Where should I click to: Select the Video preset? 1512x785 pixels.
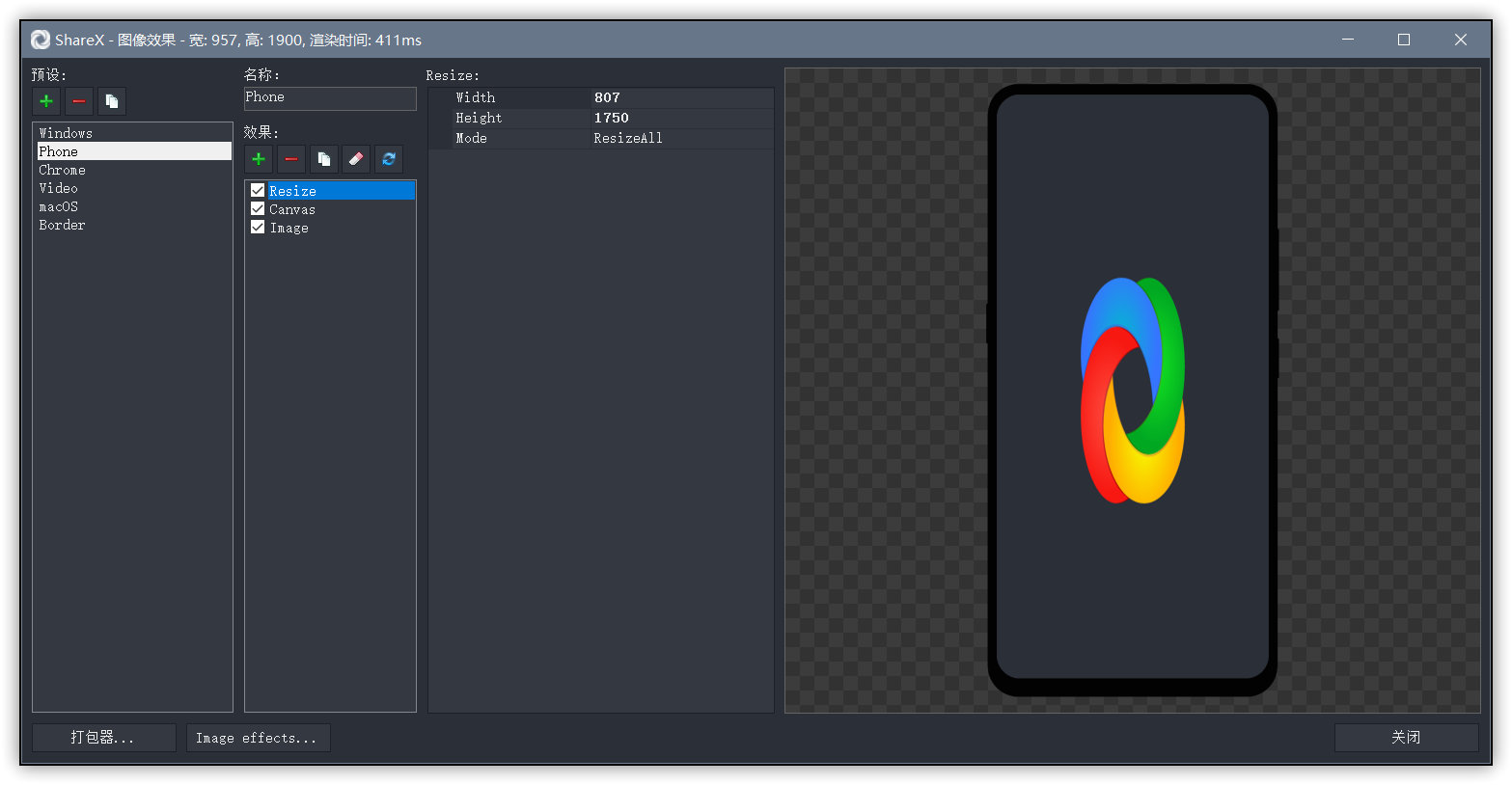click(133, 188)
